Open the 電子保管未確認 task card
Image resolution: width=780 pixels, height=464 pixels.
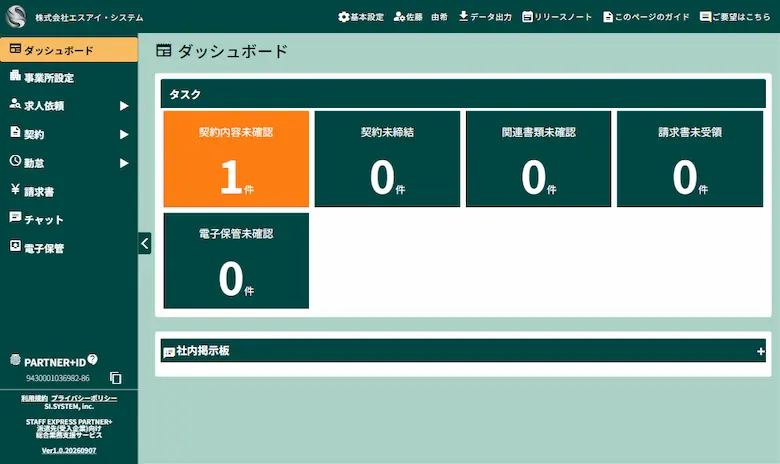236,261
